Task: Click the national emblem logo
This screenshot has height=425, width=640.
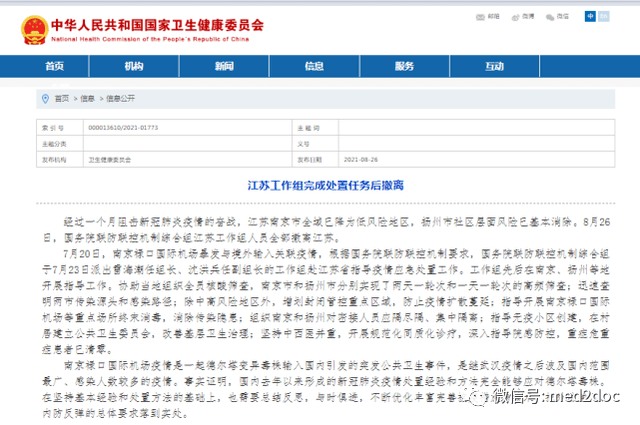Action: (x=34, y=30)
